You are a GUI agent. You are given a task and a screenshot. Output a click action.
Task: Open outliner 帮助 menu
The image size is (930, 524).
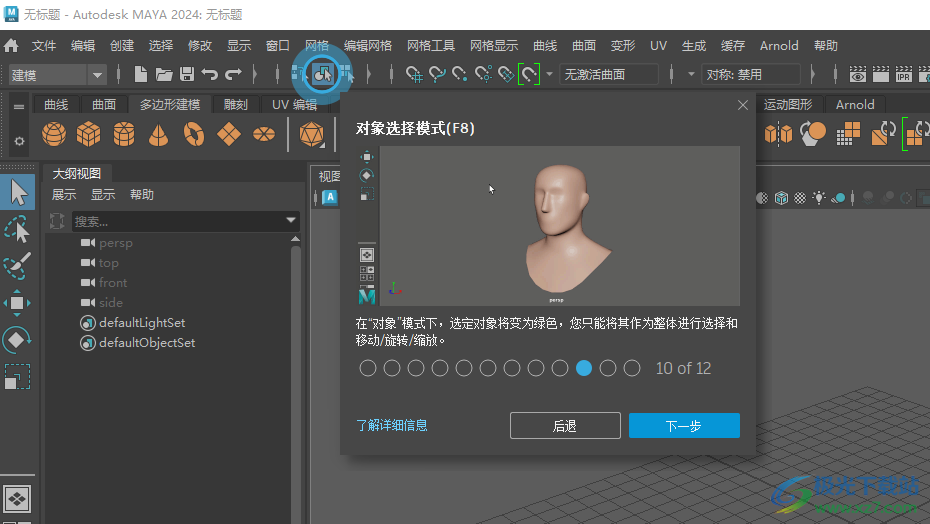(142, 195)
